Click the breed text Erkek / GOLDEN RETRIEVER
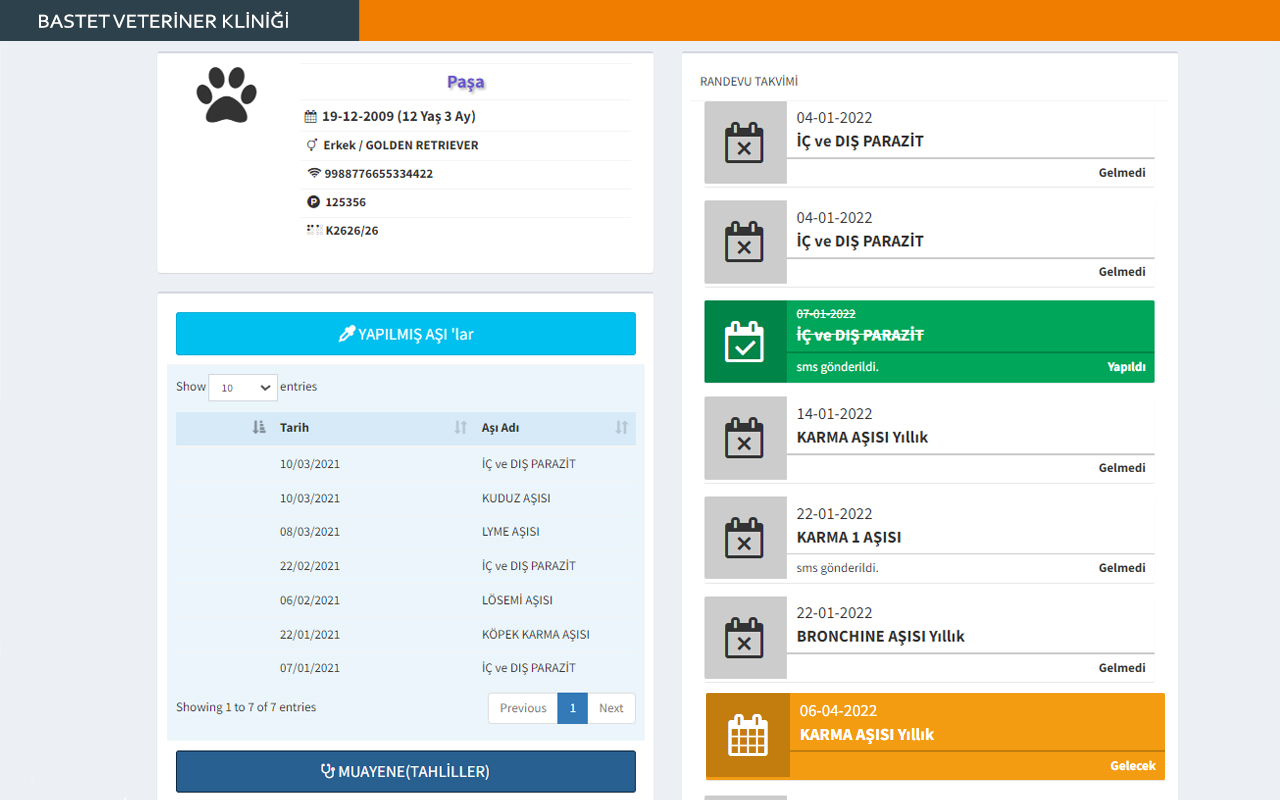Image resolution: width=1280 pixels, height=800 pixels. click(x=401, y=145)
